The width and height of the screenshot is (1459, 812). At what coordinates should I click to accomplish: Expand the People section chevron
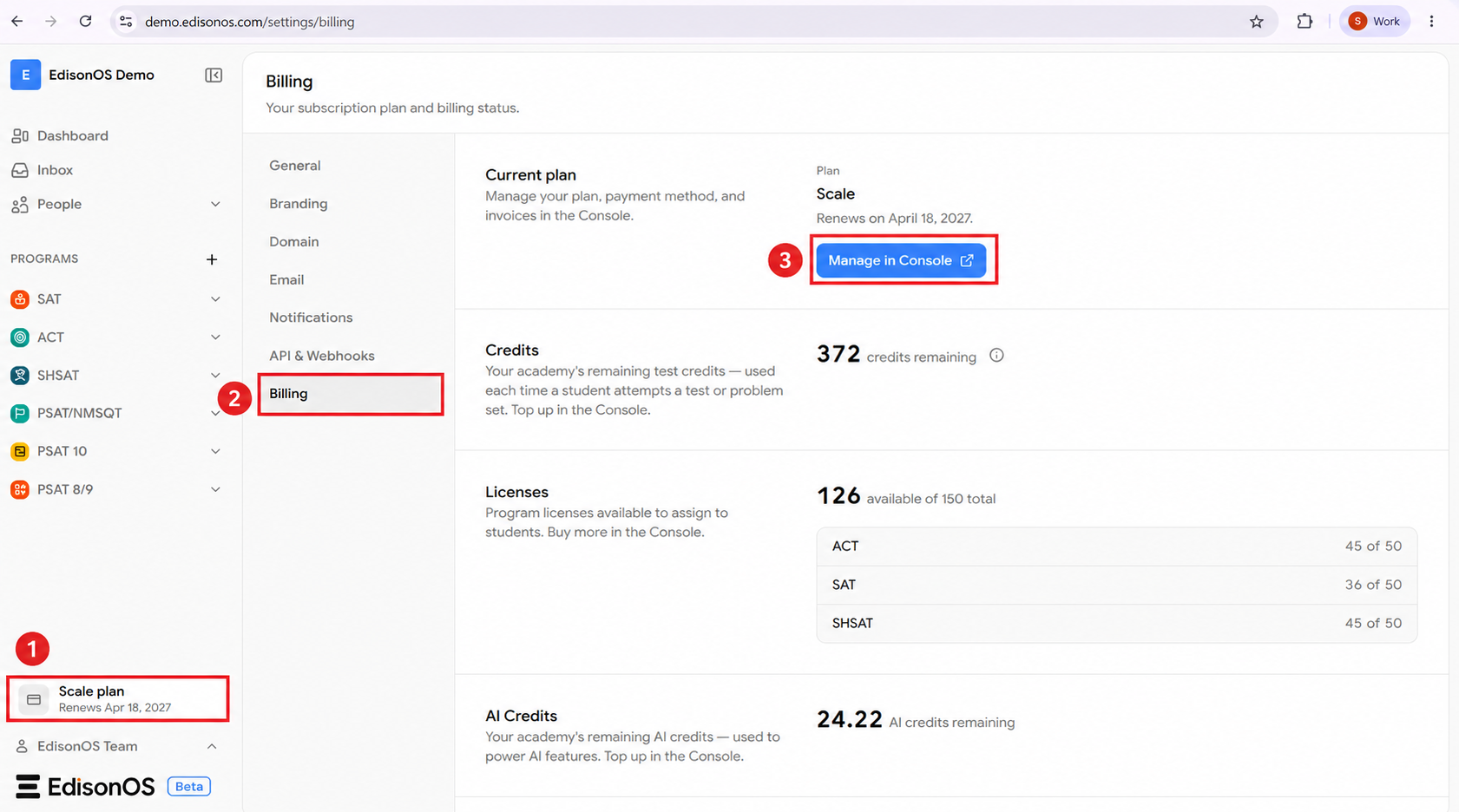click(x=215, y=205)
